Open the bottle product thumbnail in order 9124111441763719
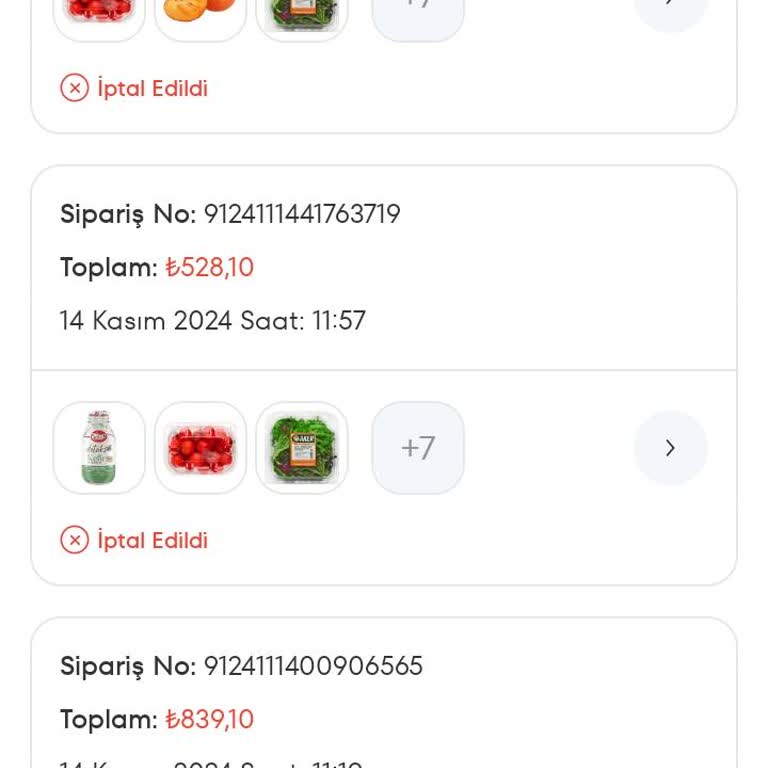This screenshot has height=768, width=768. point(99,447)
